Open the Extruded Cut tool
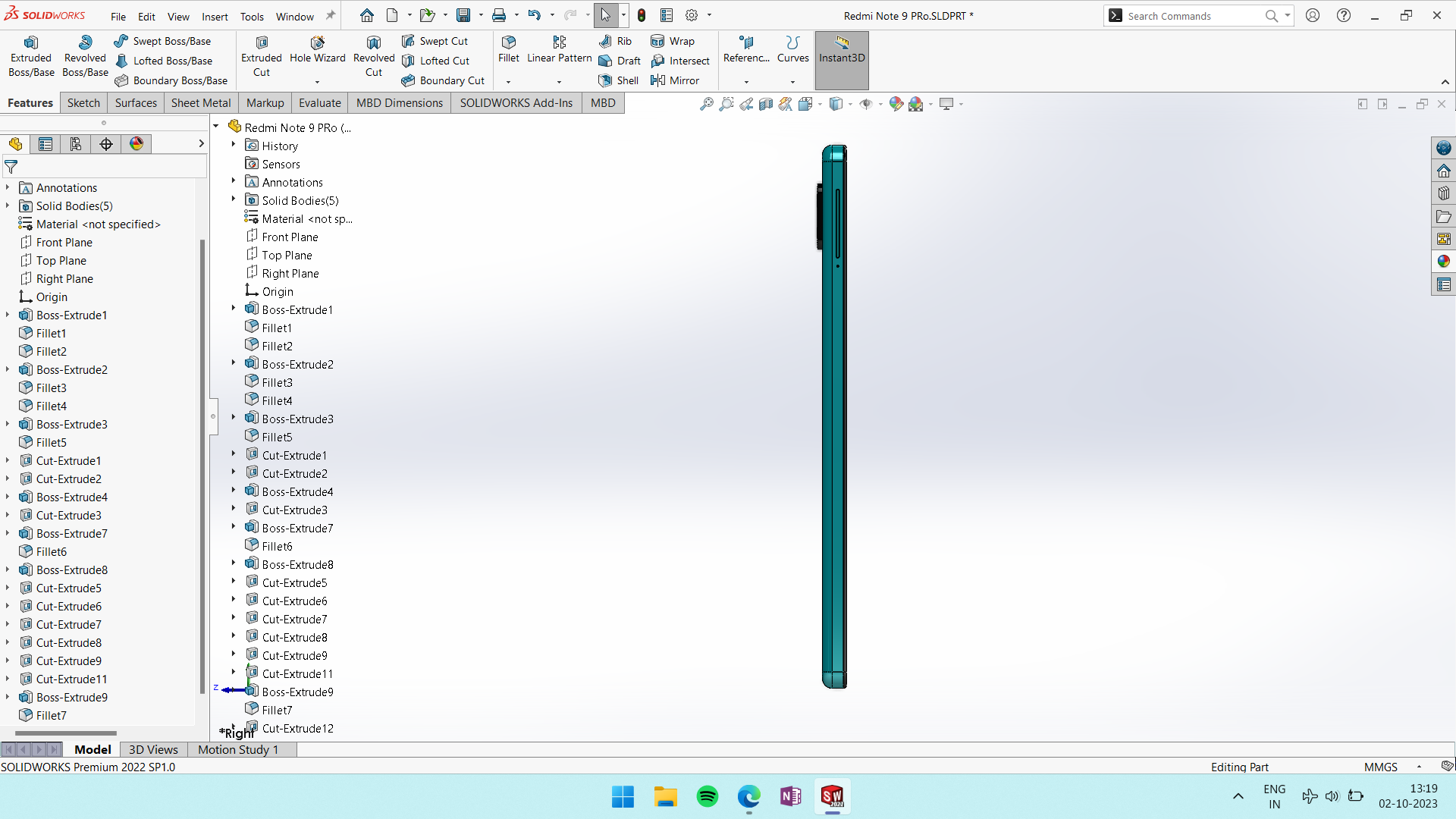1456x819 pixels. [262, 57]
